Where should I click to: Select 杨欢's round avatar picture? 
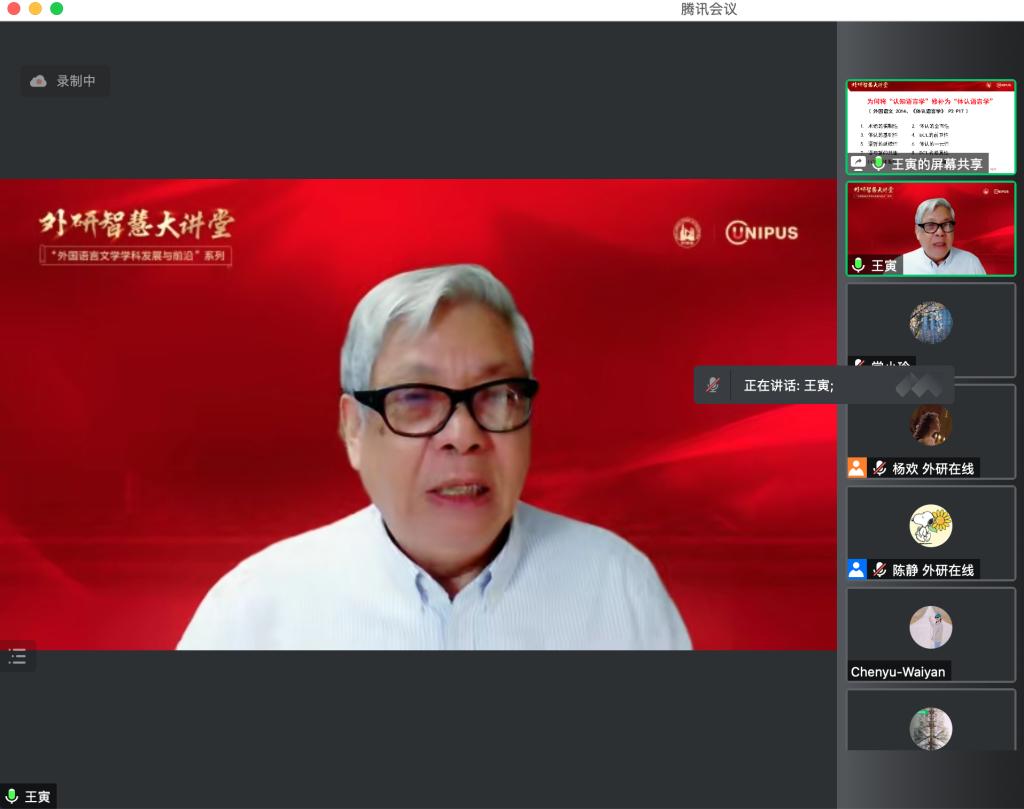point(930,424)
